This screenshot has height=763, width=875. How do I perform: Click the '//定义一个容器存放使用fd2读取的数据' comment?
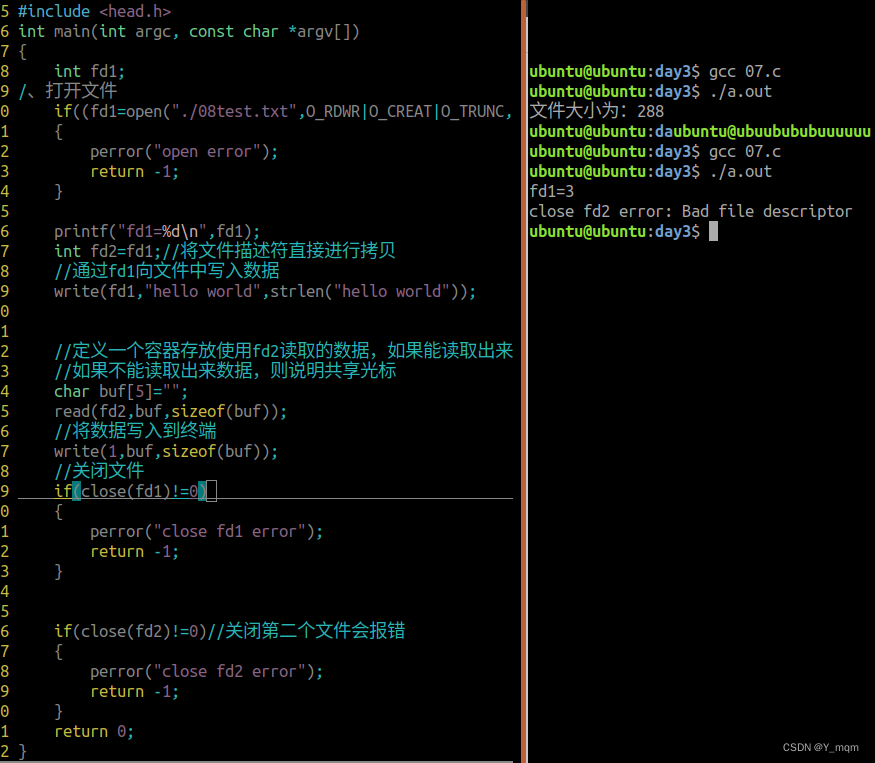pos(283,351)
